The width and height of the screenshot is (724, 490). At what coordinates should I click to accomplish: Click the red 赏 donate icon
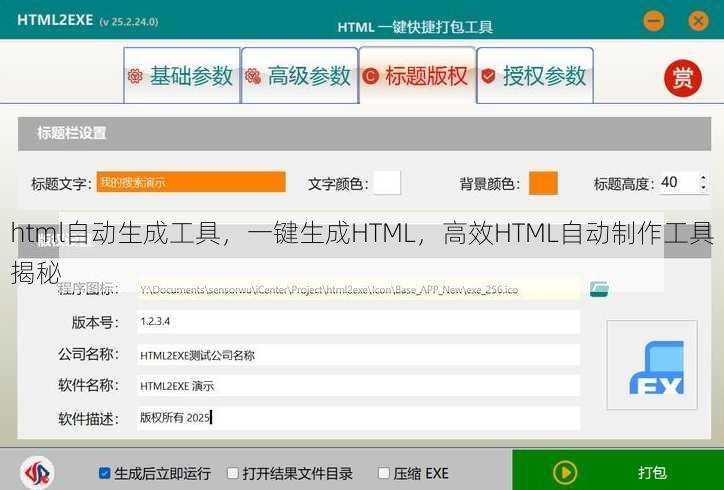click(682, 78)
